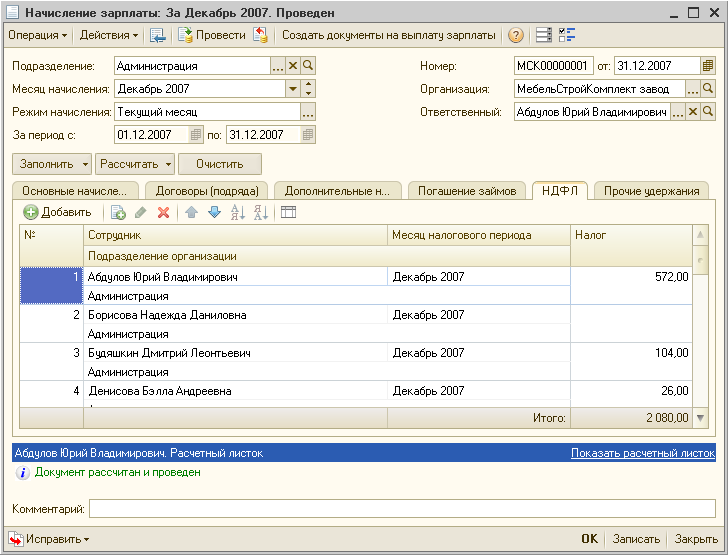Clear the Подразделение field with its X icon
The image size is (728, 555).
(292, 65)
